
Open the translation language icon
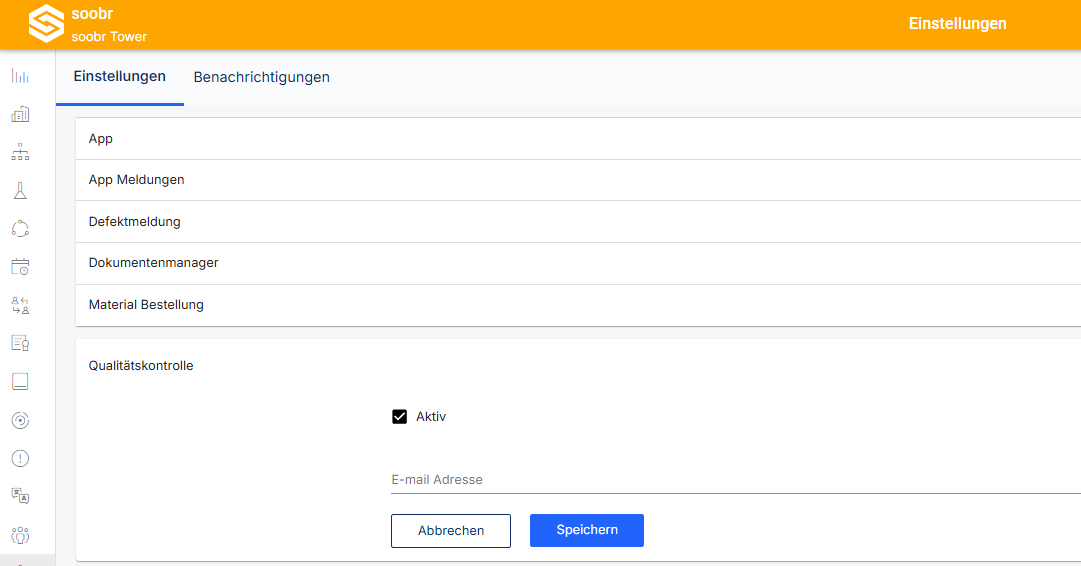coord(20,496)
